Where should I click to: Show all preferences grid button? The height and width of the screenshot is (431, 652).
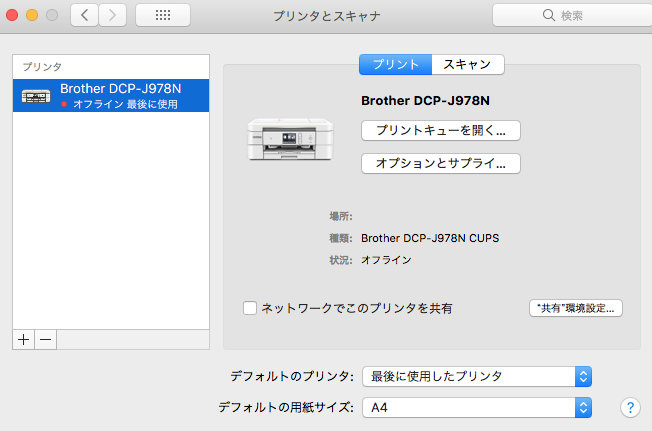tap(162, 16)
